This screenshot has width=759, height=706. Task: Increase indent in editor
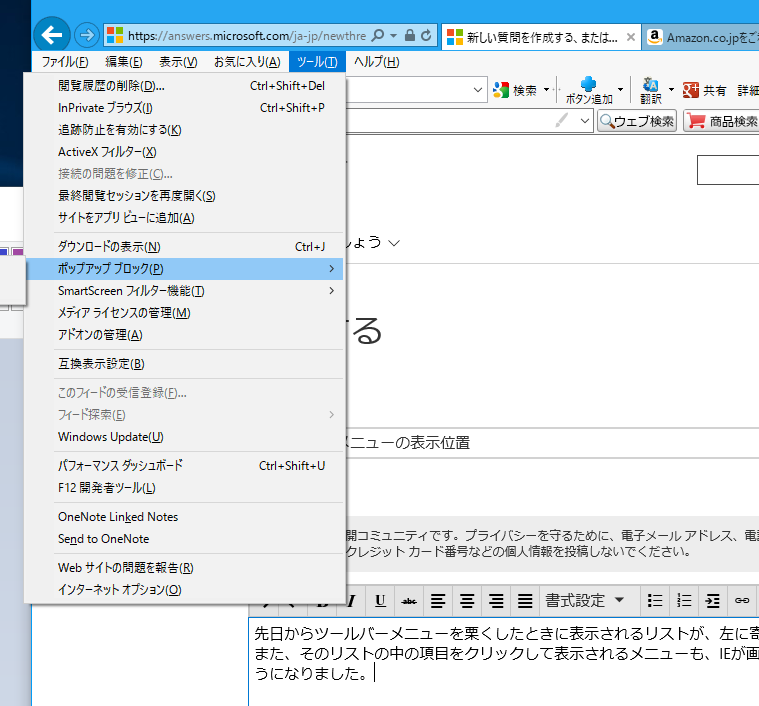pyautogui.click(x=713, y=601)
